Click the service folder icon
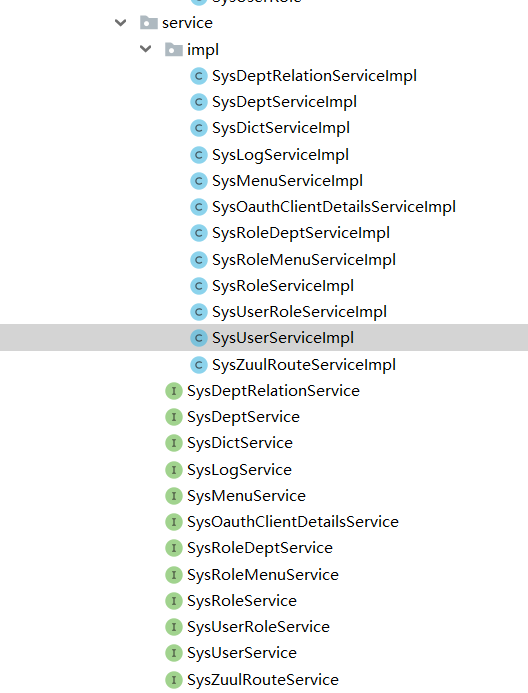The height and width of the screenshot is (693, 528). coord(148,23)
